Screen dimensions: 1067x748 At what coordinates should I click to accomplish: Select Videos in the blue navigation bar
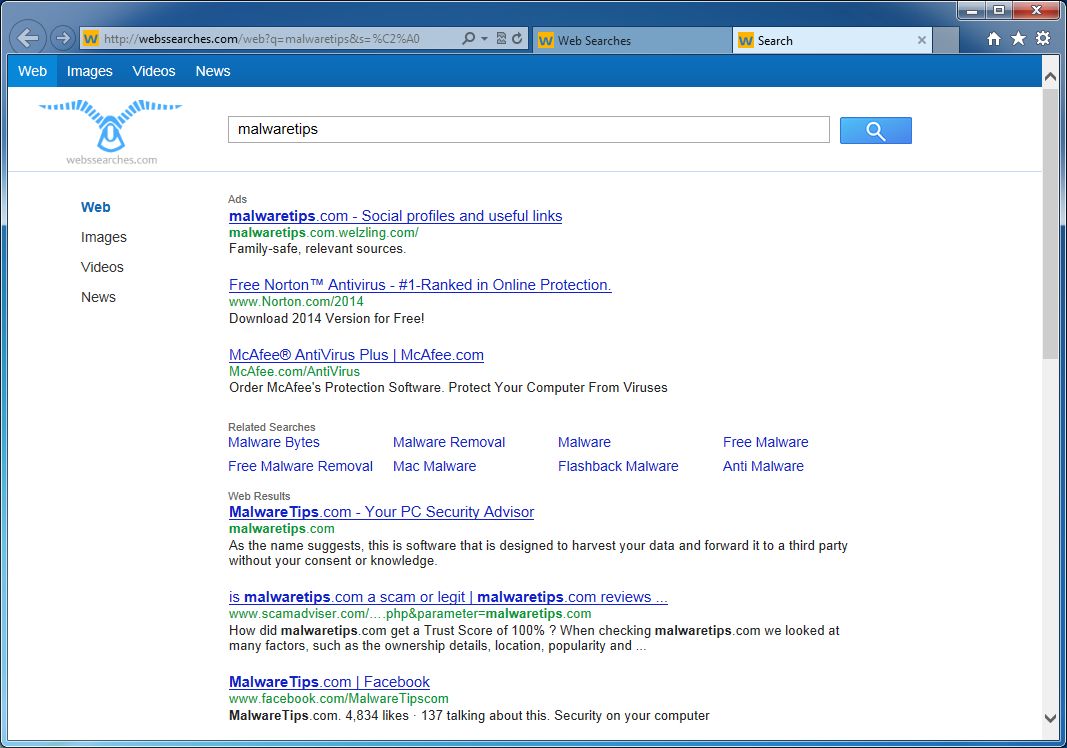click(154, 71)
